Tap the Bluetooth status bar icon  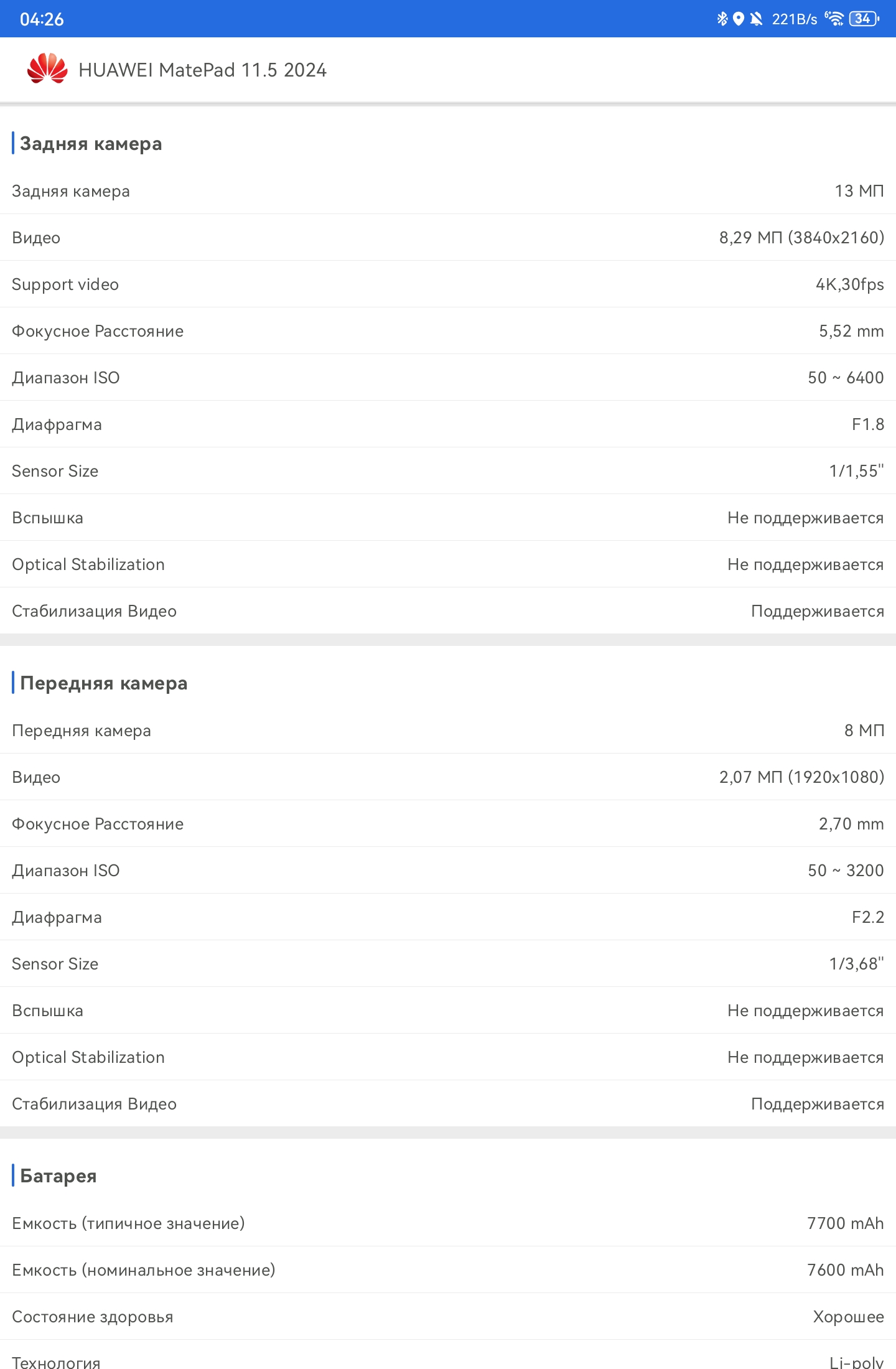[x=722, y=19]
